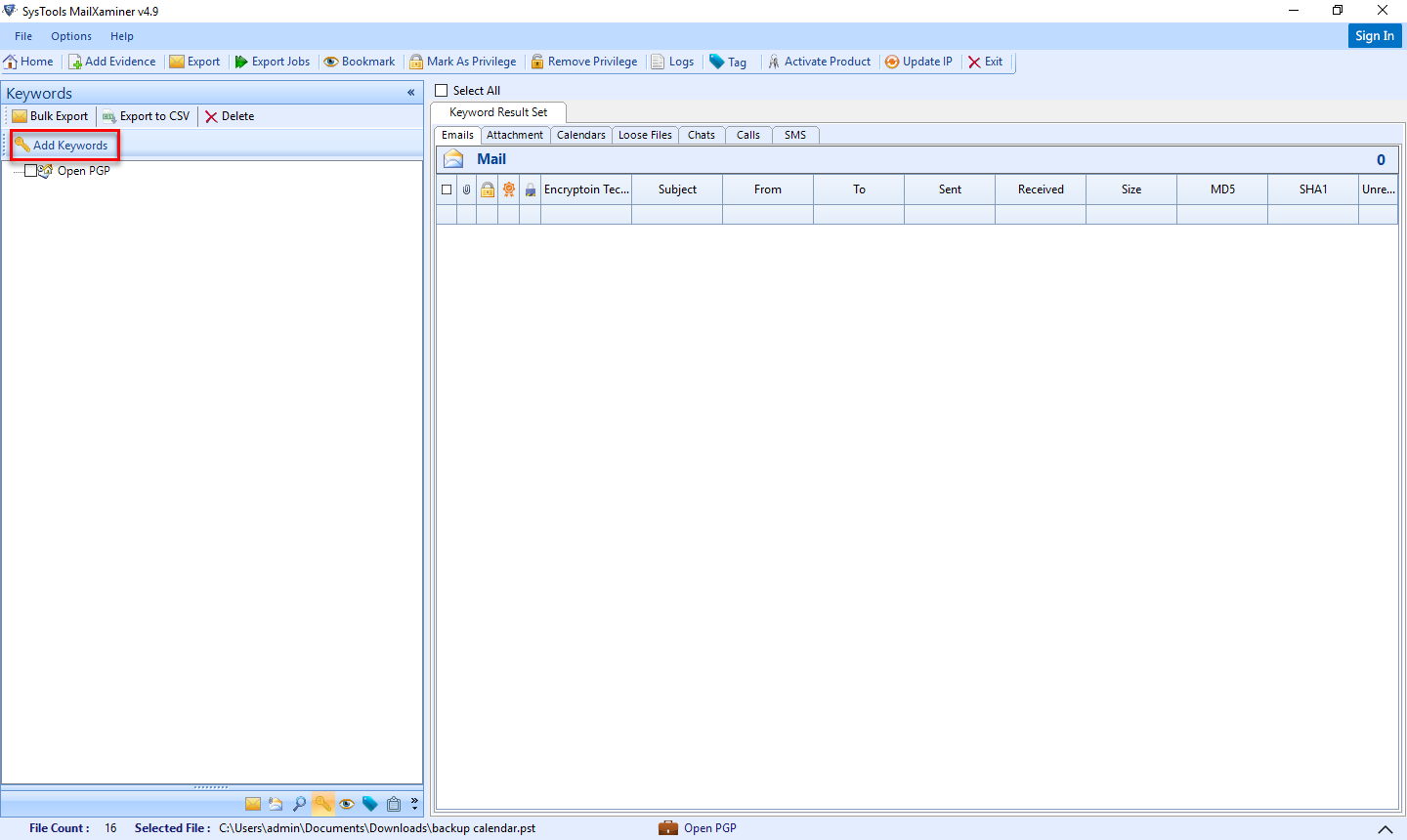Switch to the Emails tab
1407x840 pixels.
coord(457,135)
